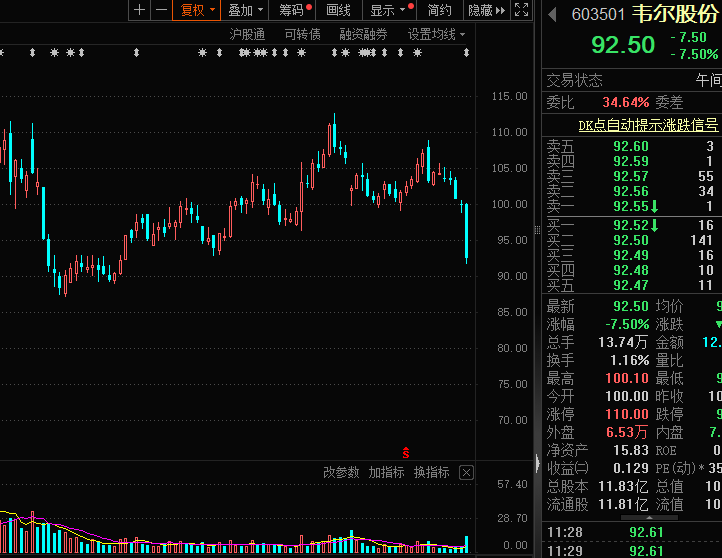Toggle the 沪股通 overlay
Viewport: 722px width, 558px height.
pos(247,34)
